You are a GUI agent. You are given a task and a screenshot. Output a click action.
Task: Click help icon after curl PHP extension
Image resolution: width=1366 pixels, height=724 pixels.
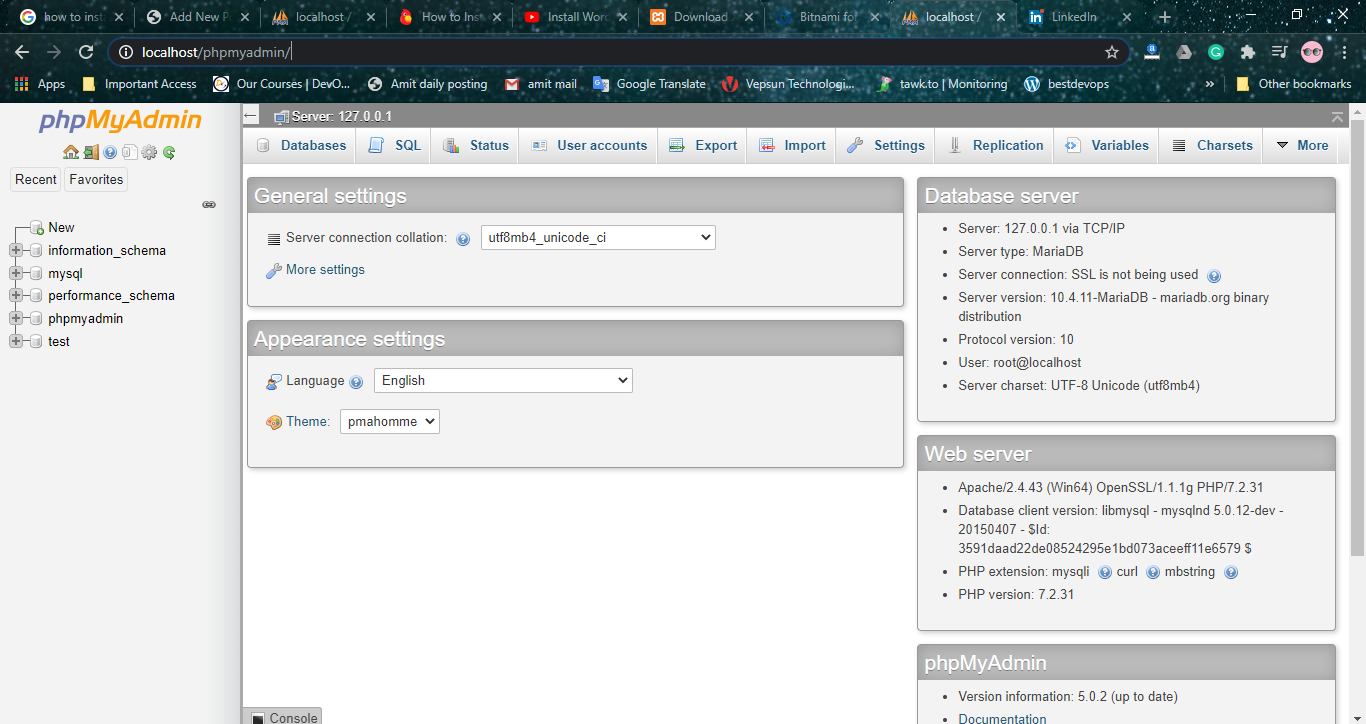1153,572
